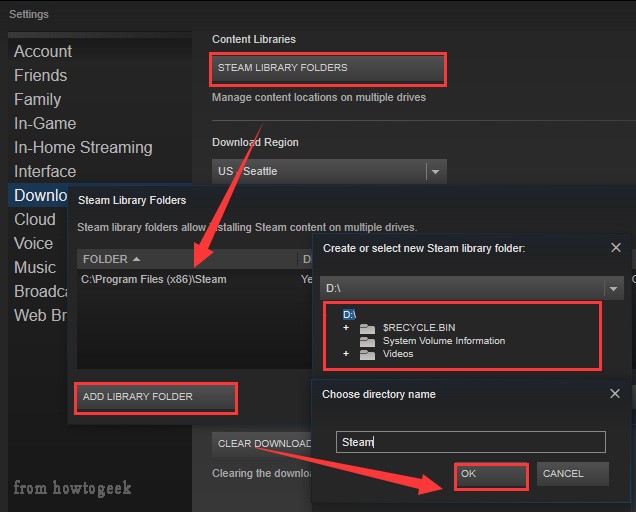This screenshot has width=636, height=512.
Task: Click the Steam Library Folders button
Action: point(328,69)
